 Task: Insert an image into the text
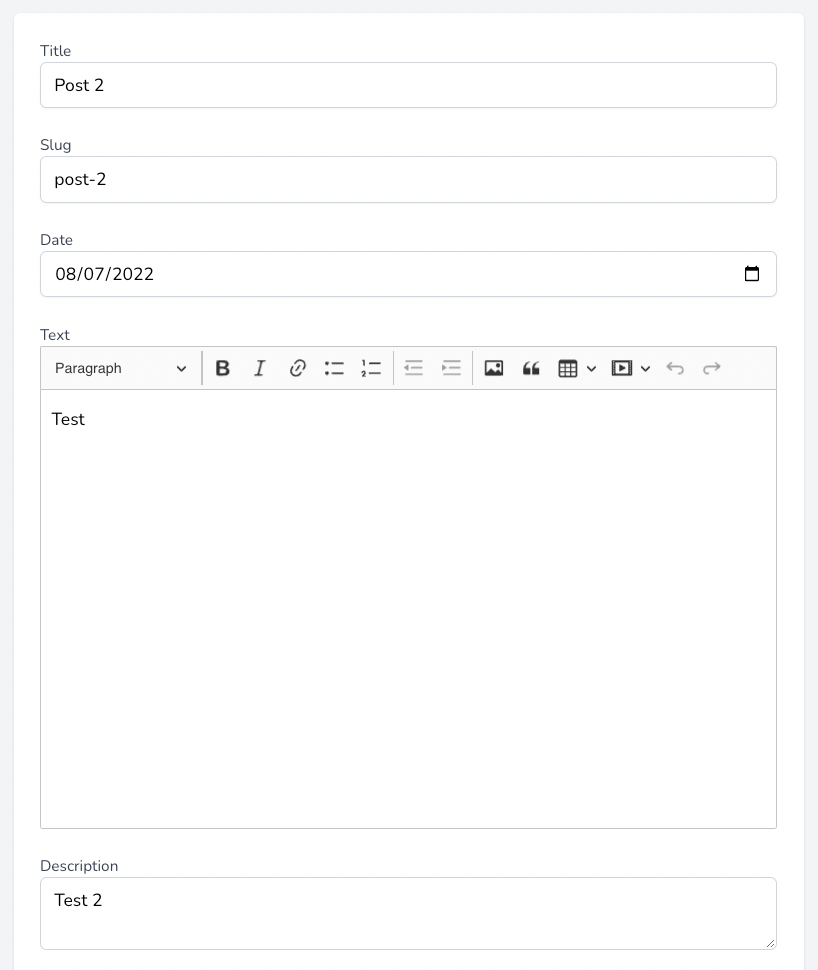(x=494, y=369)
